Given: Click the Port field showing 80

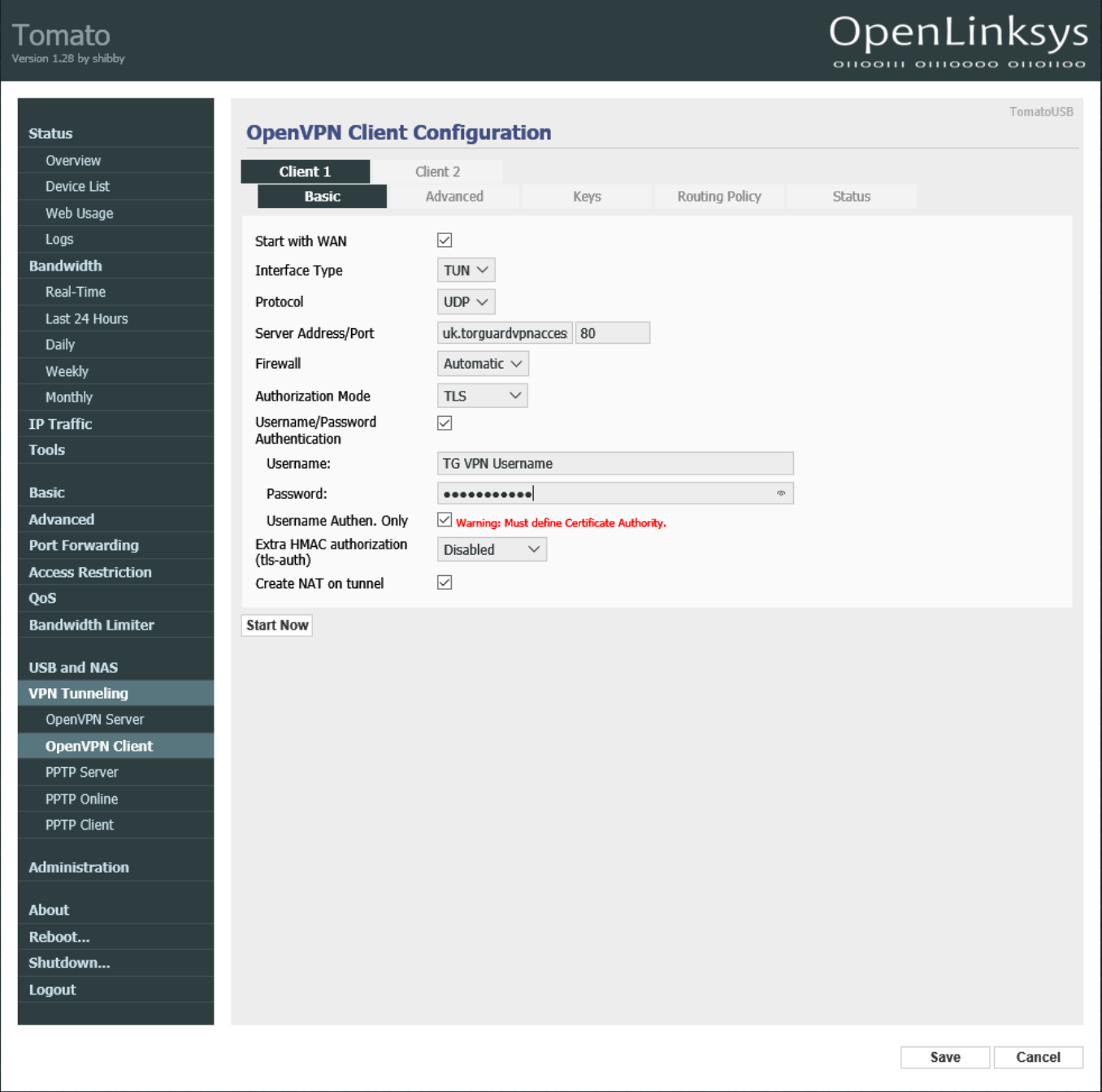Looking at the screenshot, I should click(613, 333).
